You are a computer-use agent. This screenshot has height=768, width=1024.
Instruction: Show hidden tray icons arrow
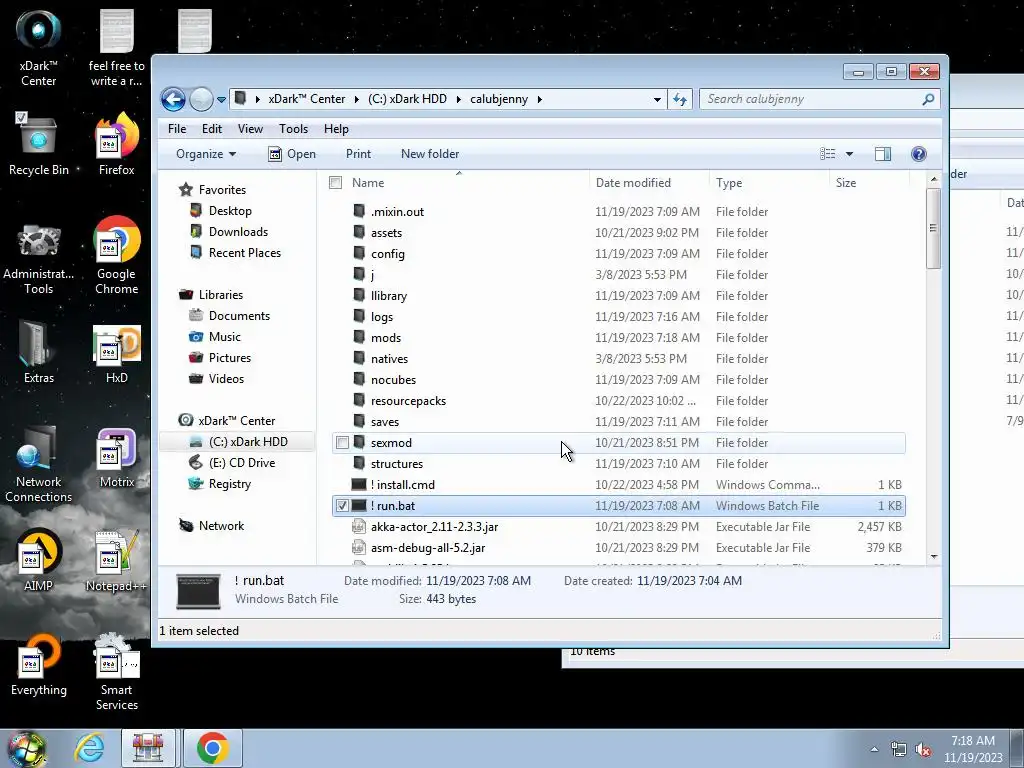click(874, 749)
